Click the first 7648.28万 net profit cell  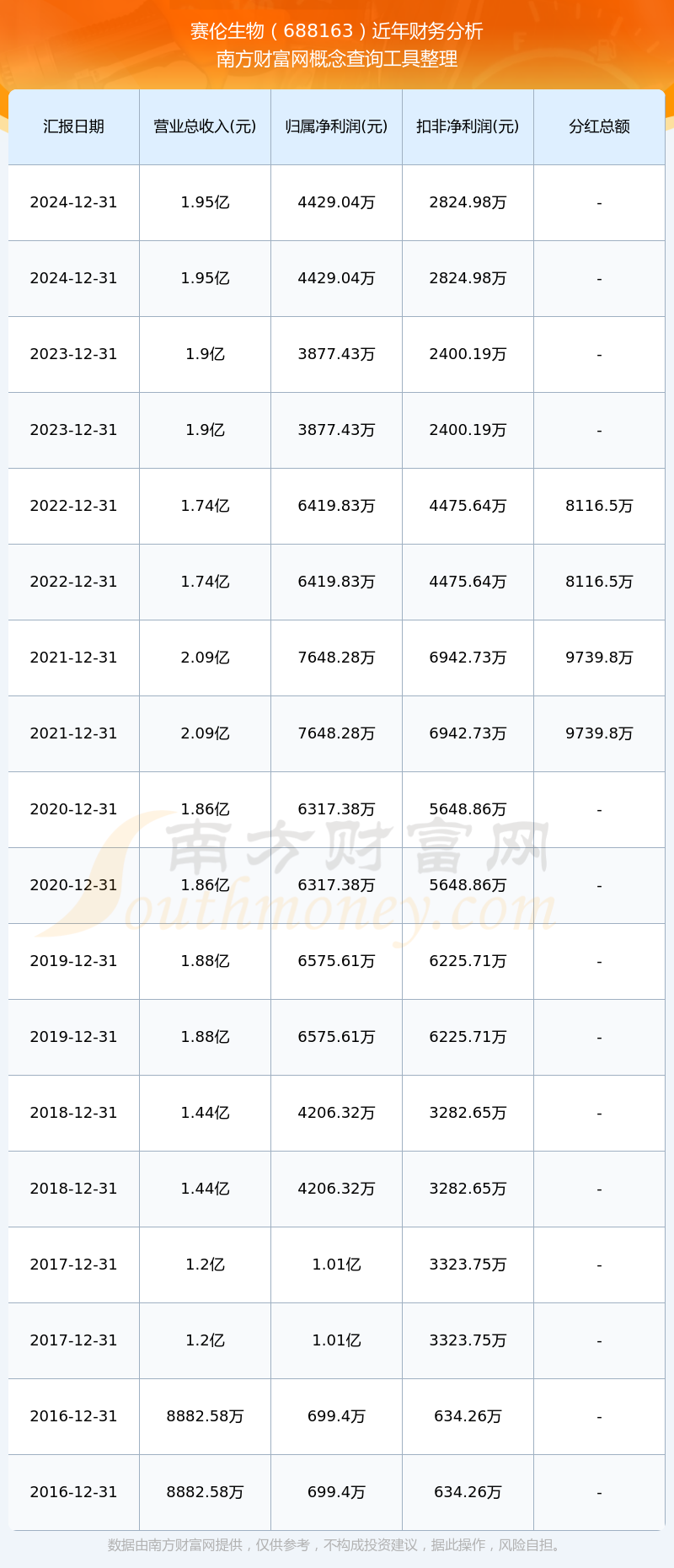pos(336,658)
